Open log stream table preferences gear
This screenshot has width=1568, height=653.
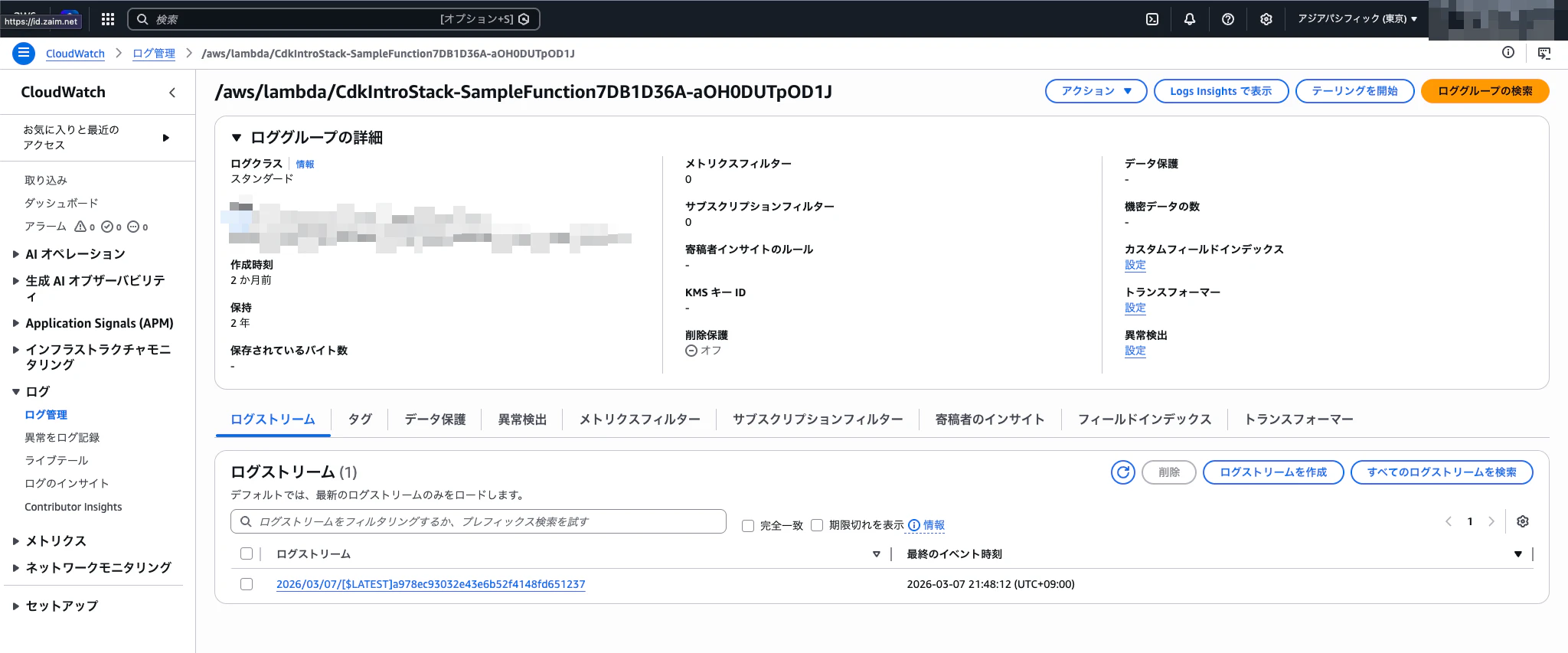1523,521
